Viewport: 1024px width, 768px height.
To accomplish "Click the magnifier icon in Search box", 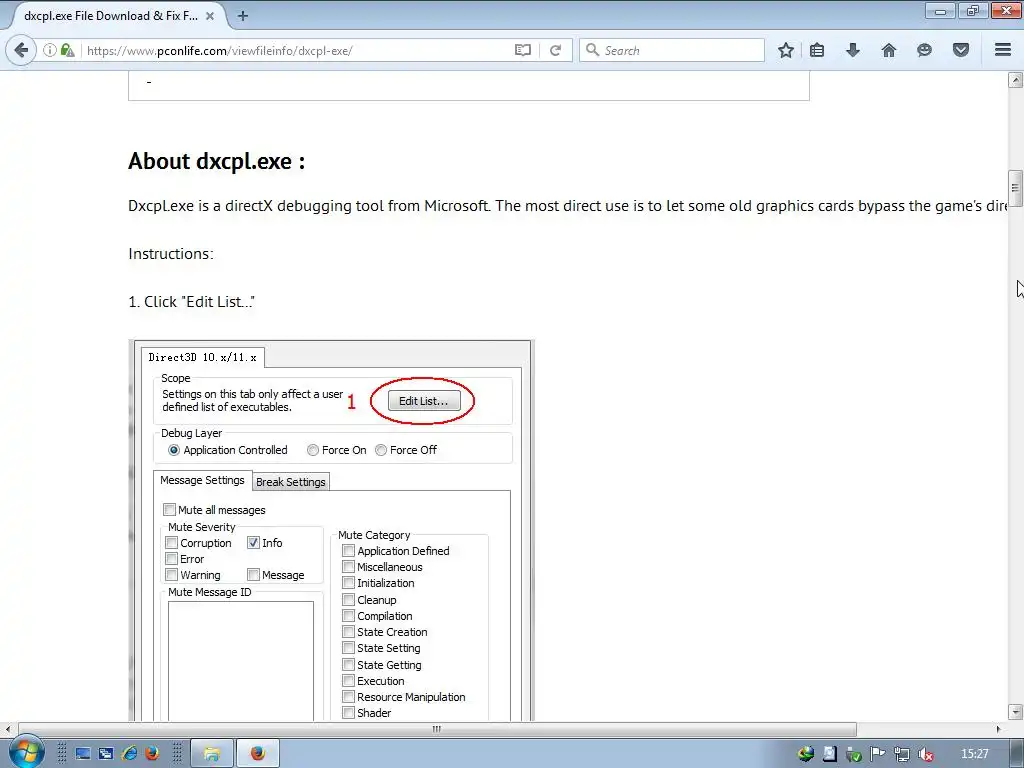I will click(592, 50).
